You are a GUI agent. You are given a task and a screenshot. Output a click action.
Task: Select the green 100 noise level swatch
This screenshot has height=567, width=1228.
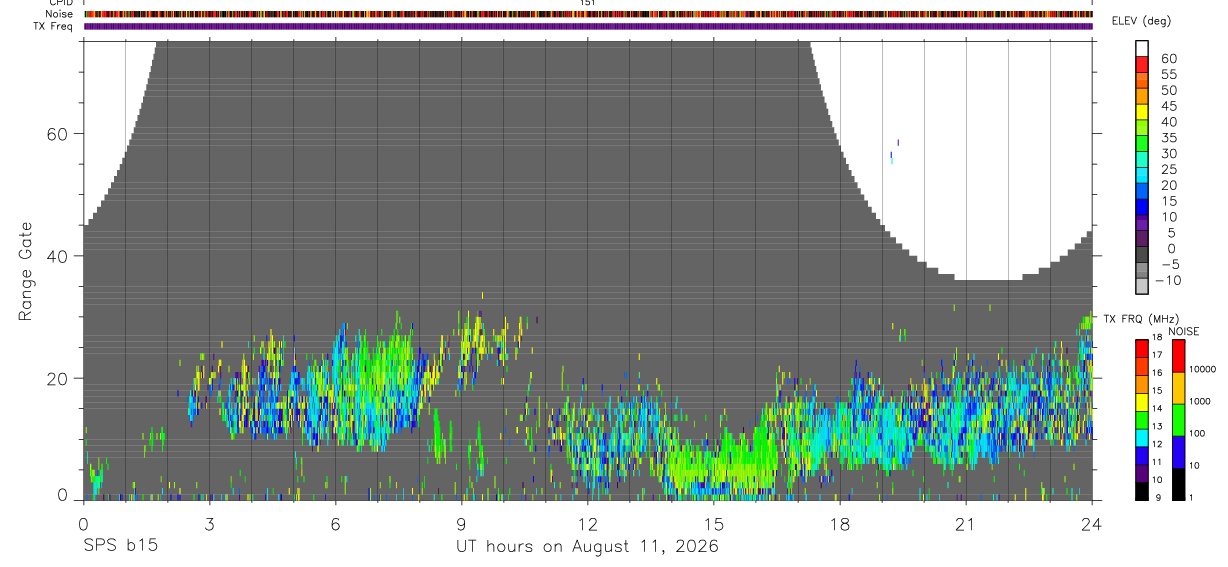pyautogui.click(x=1177, y=420)
